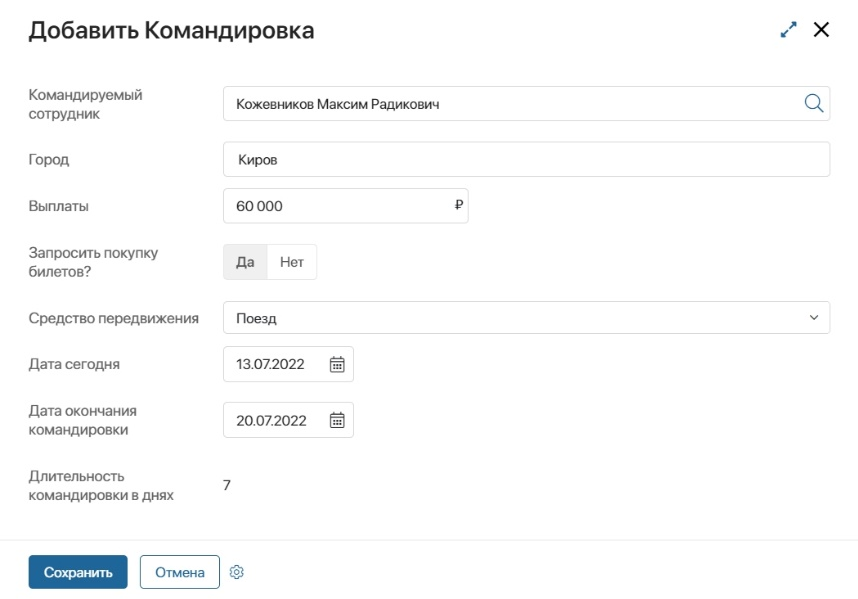Focus the Город field containing Киров

(x=526, y=159)
